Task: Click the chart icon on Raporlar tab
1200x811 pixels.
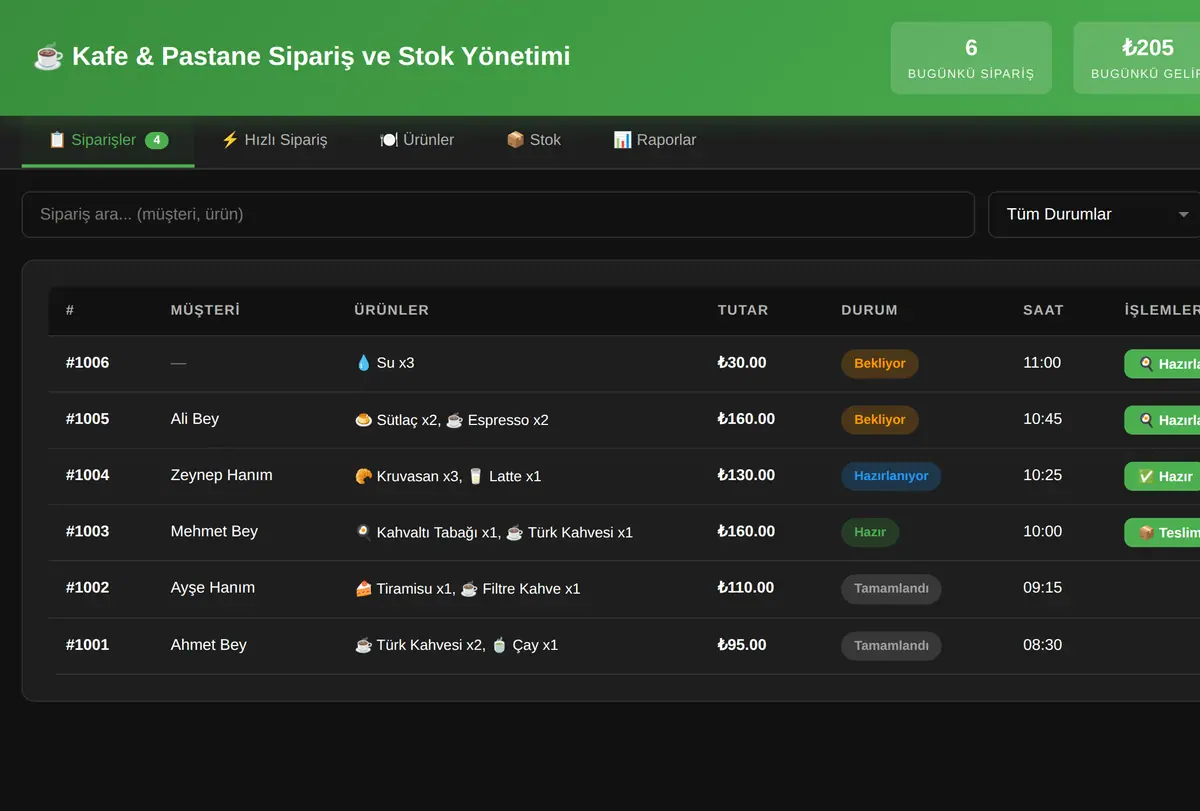Action: coord(622,140)
